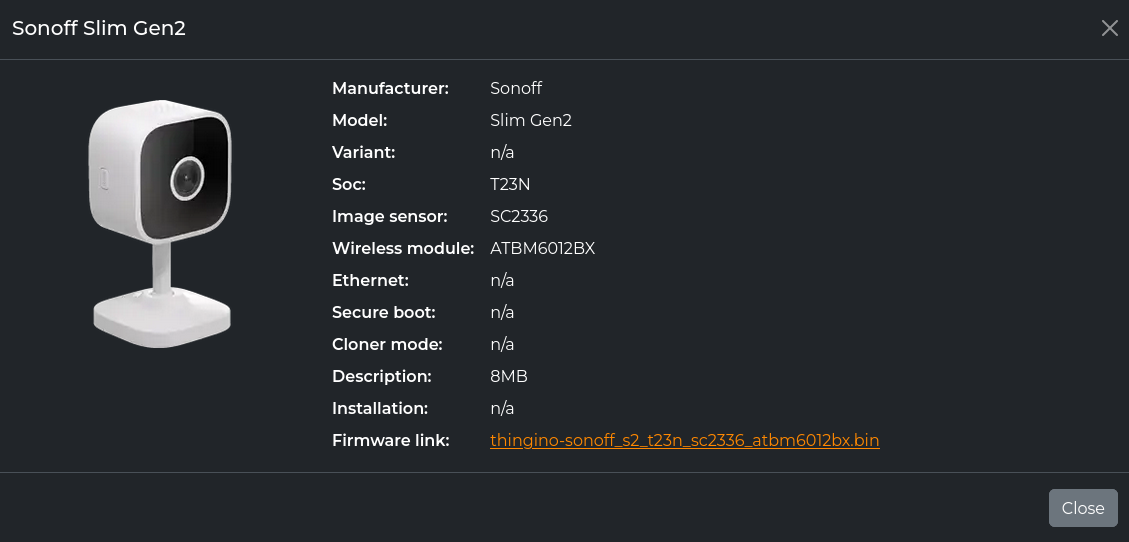The height and width of the screenshot is (542, 1129).
Task: Select the Manufacturer value Sonoff
Action: point(516,89)
